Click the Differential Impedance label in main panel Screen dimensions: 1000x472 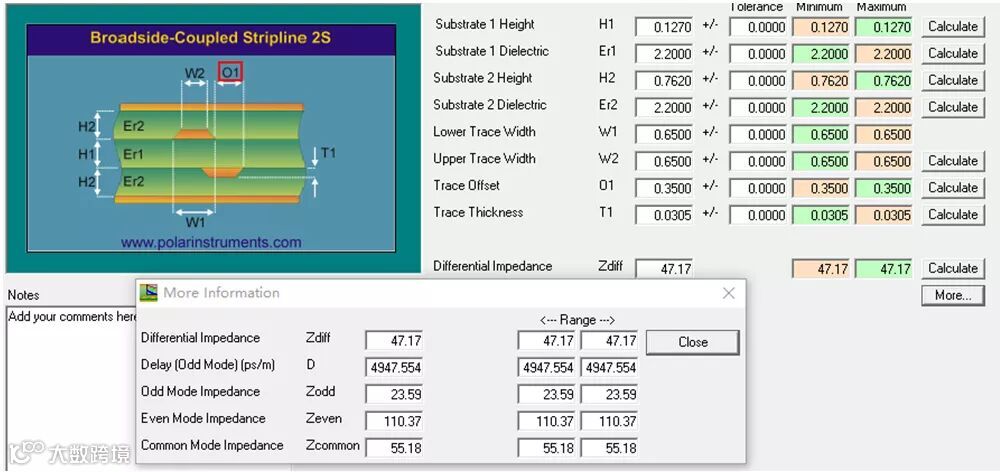pyautogui.click(x=492, y=266)
